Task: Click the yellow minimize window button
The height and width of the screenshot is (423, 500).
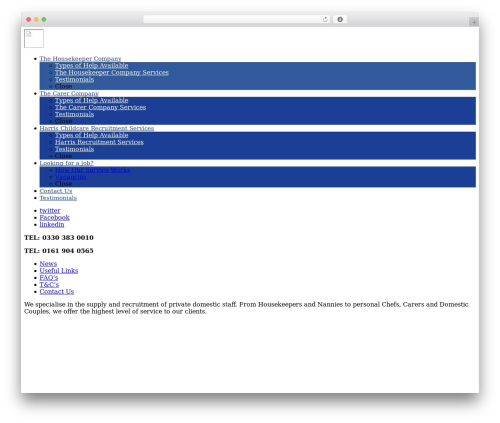Action: click(x=36, y=19)
